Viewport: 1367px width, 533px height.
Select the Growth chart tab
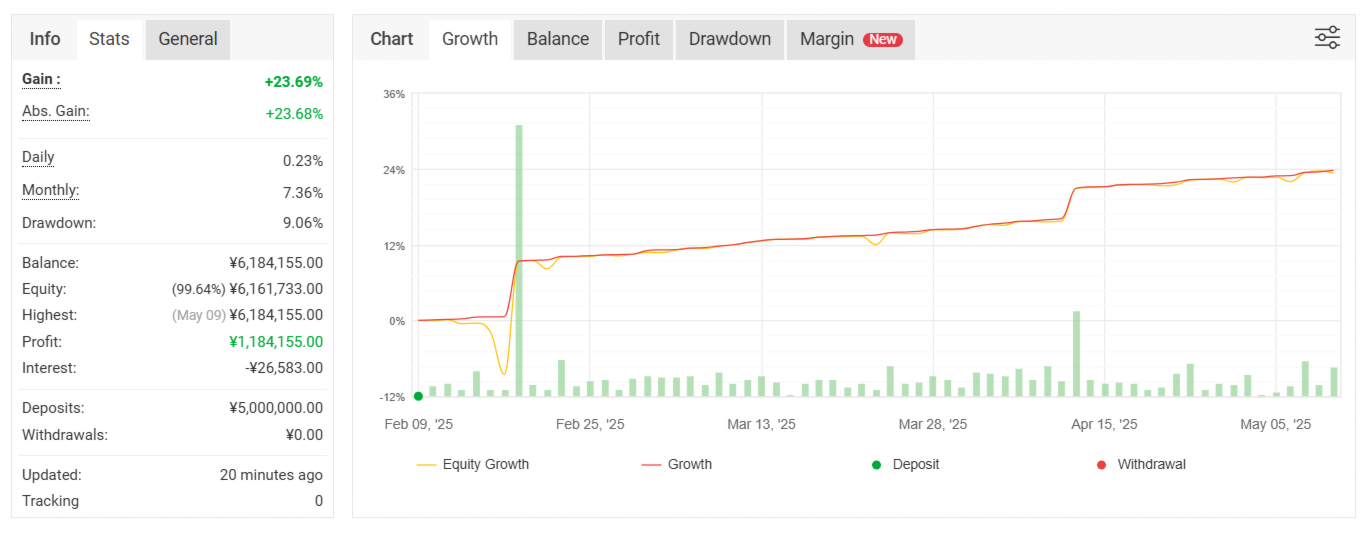(x=470, y=39)
